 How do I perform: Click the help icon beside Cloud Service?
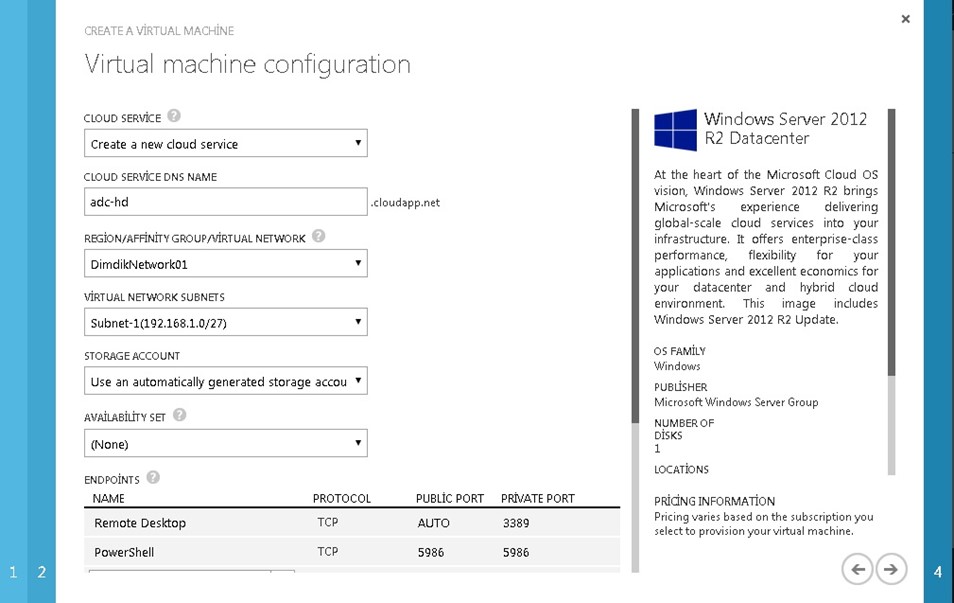click(x=174, y=116)
